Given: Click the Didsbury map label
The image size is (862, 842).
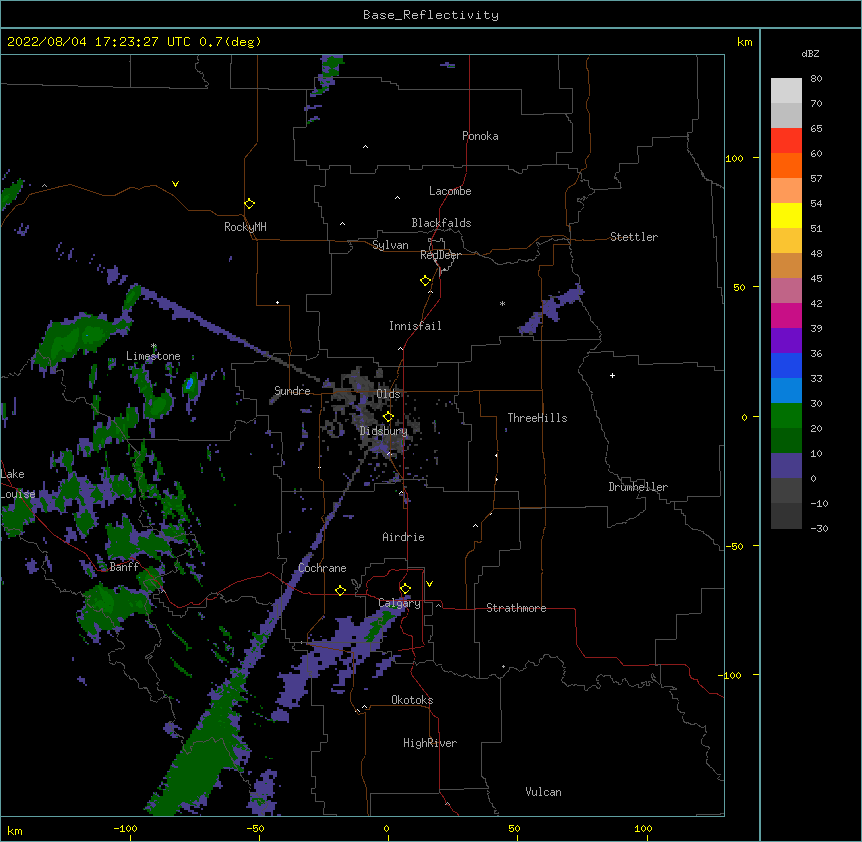Looking at the screenshot, I should [384, 431].
